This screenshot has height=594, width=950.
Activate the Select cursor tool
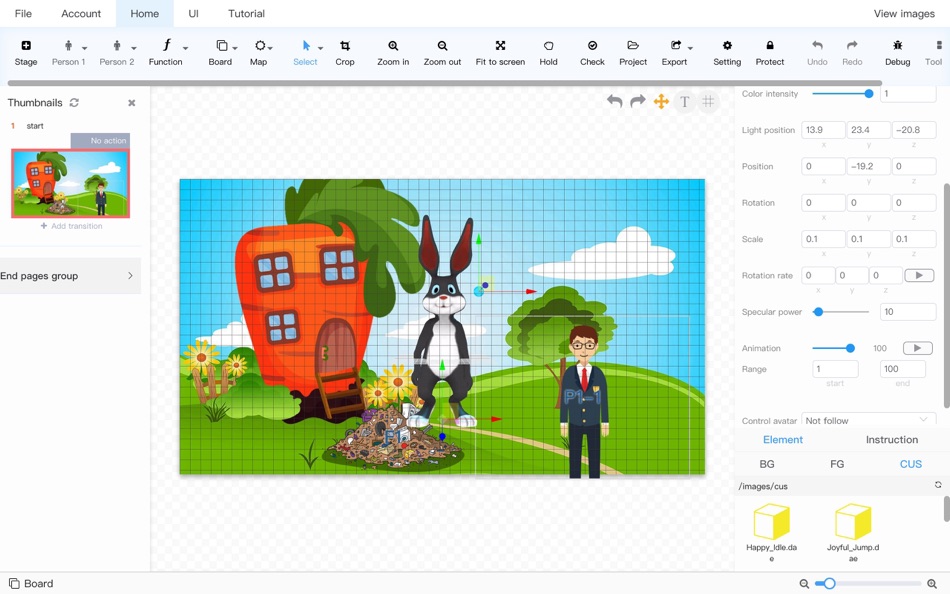tap(305, 53)
